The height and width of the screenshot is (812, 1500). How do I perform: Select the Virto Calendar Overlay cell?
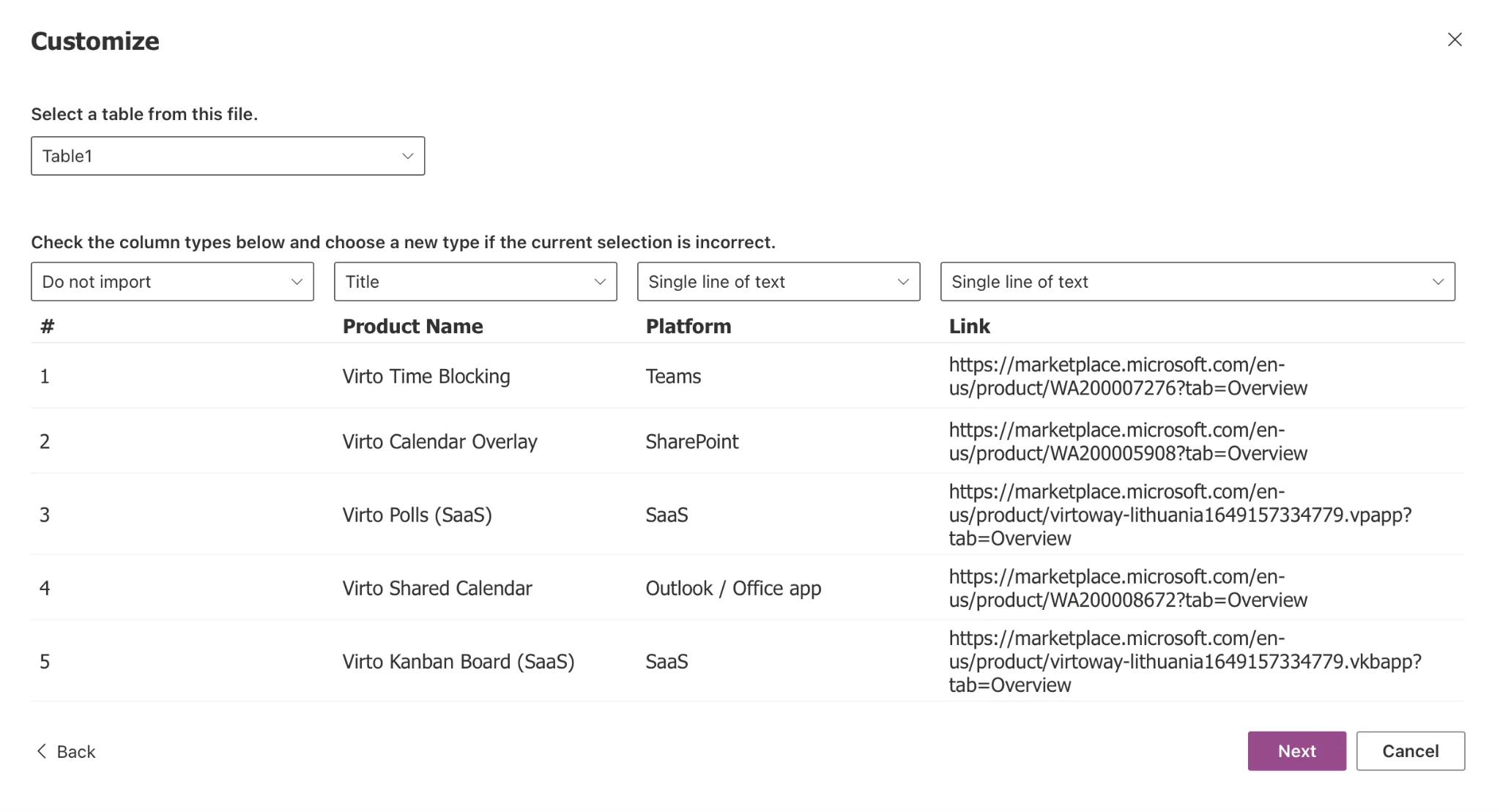pos(439,442)
